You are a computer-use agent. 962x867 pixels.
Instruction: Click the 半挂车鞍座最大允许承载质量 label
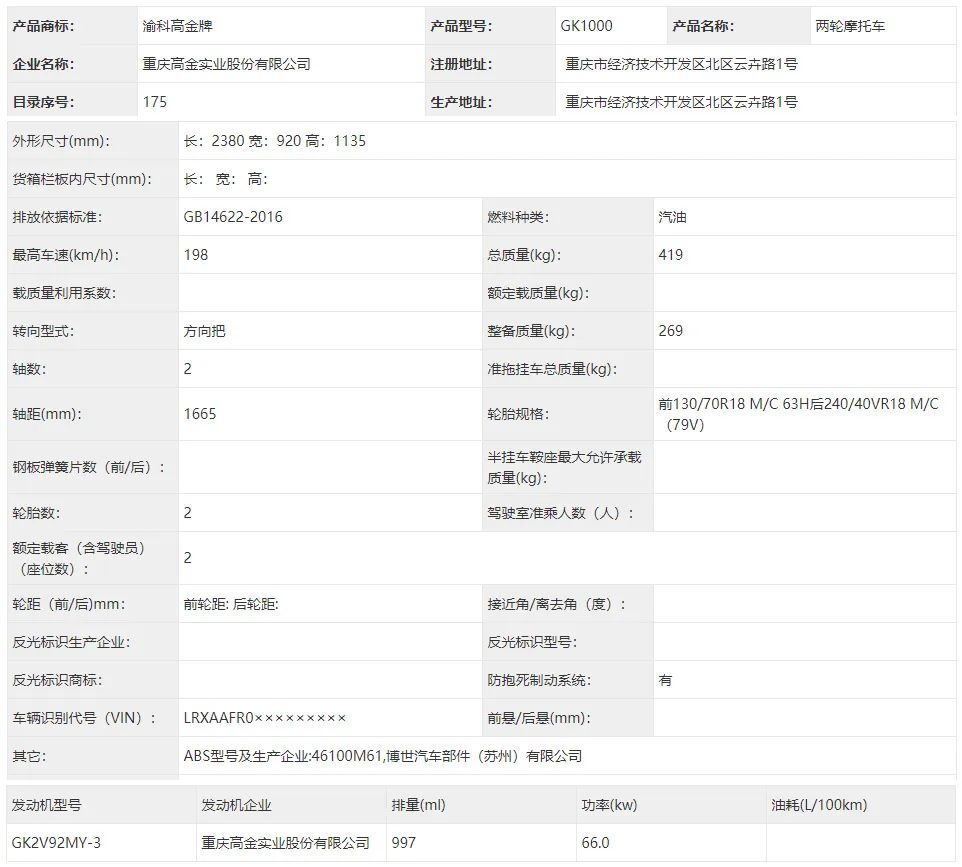pos(564,468)
